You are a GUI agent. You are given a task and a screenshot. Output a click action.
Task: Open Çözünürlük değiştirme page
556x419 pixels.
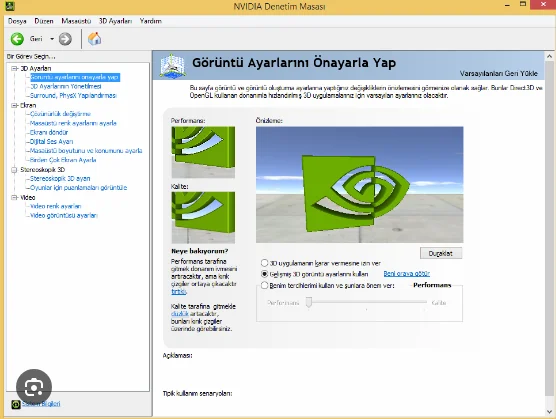pyautogui.click(x=60, y=114)
